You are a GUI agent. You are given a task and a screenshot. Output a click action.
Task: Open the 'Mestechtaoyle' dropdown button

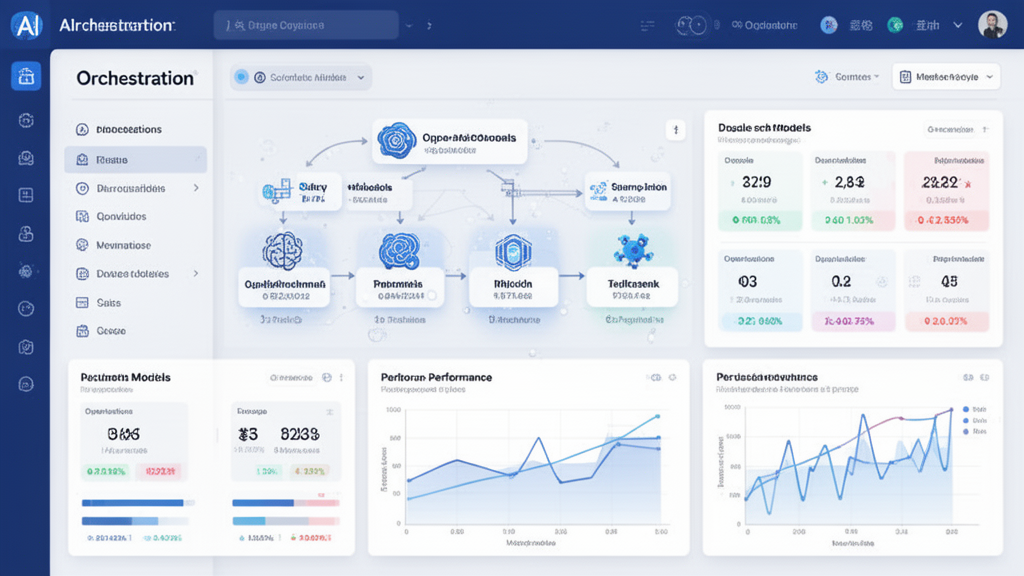[x=946, y=77]
